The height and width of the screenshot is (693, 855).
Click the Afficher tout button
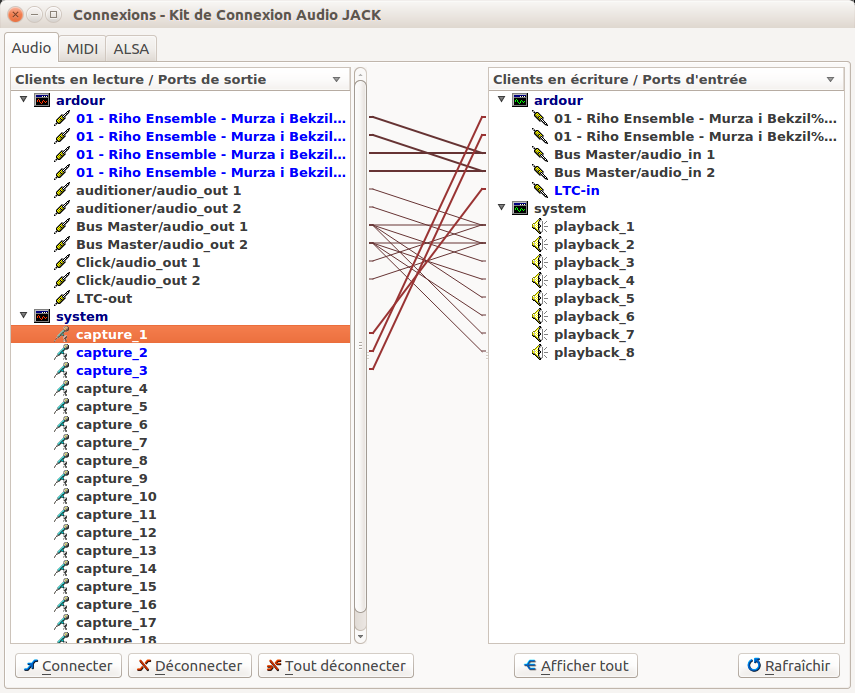(576, 666)
